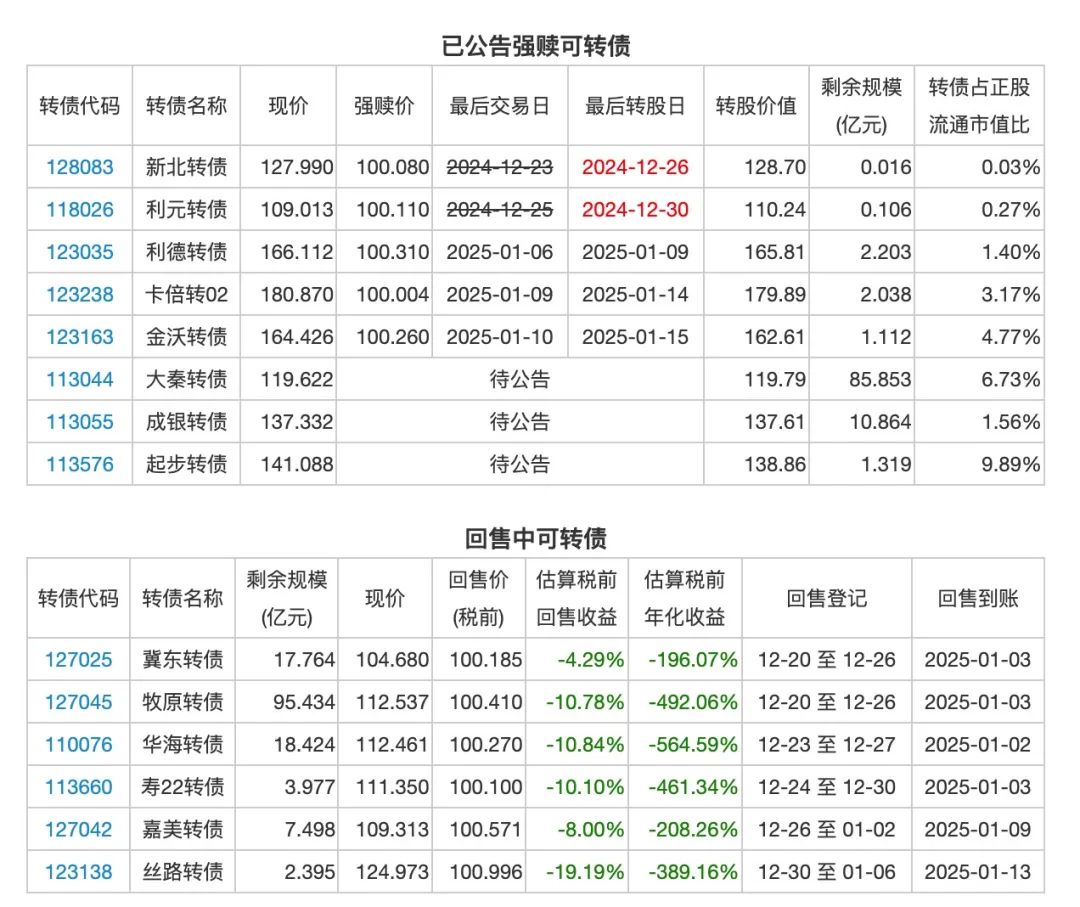Click 待公告 in the 成银转债 row
Screen dimensions: 1080x907
(x=520, y=421)
